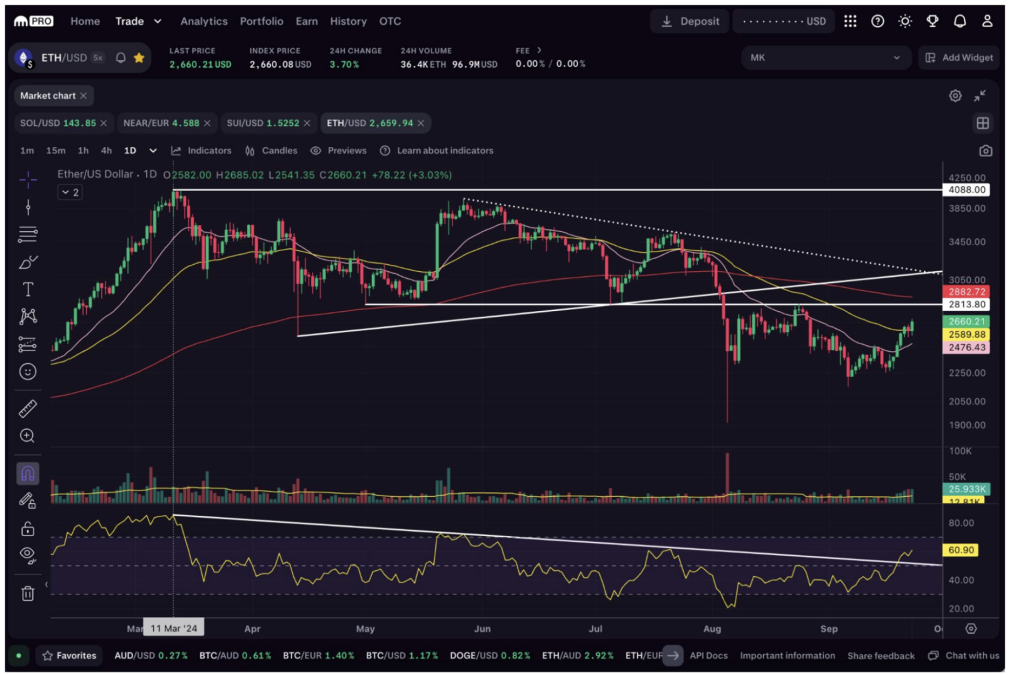This screenshot has height=675, width=1010.
Task: Open the Indicators menu
Action: [x=201, y=151]
